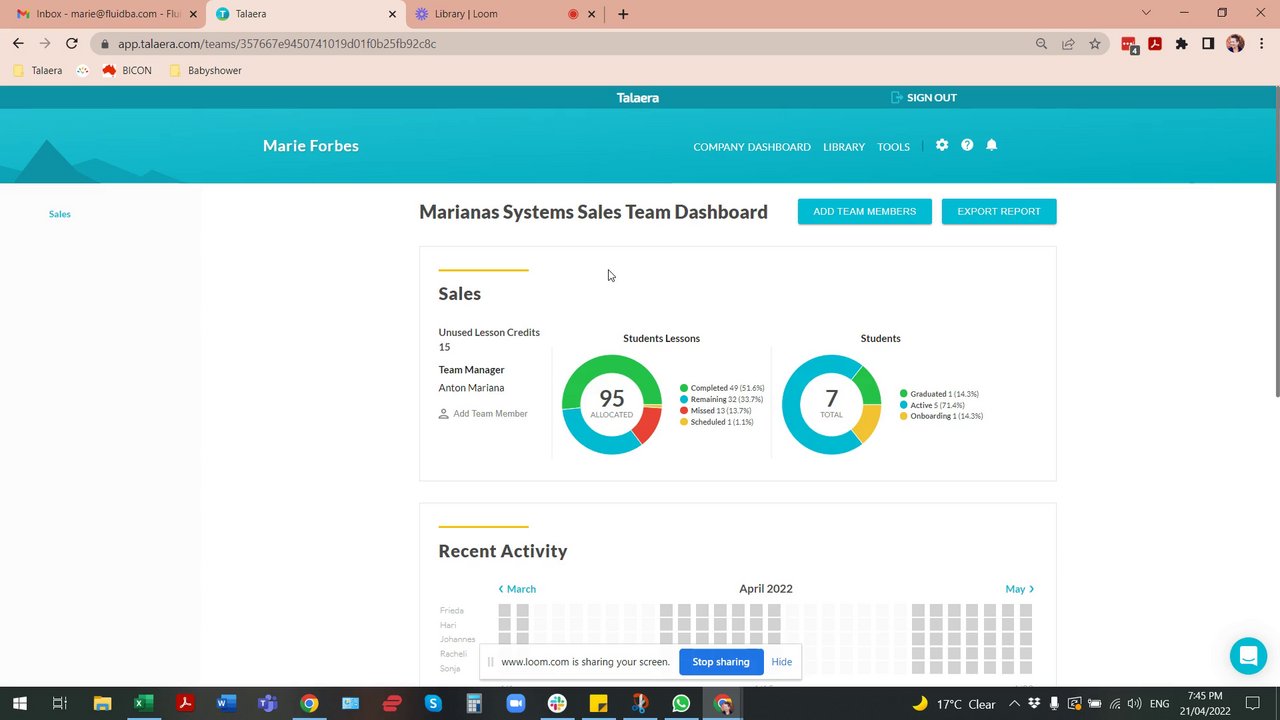Open the help question mark icon
The width and height of the screenshot is (1280, 720).
967,145
